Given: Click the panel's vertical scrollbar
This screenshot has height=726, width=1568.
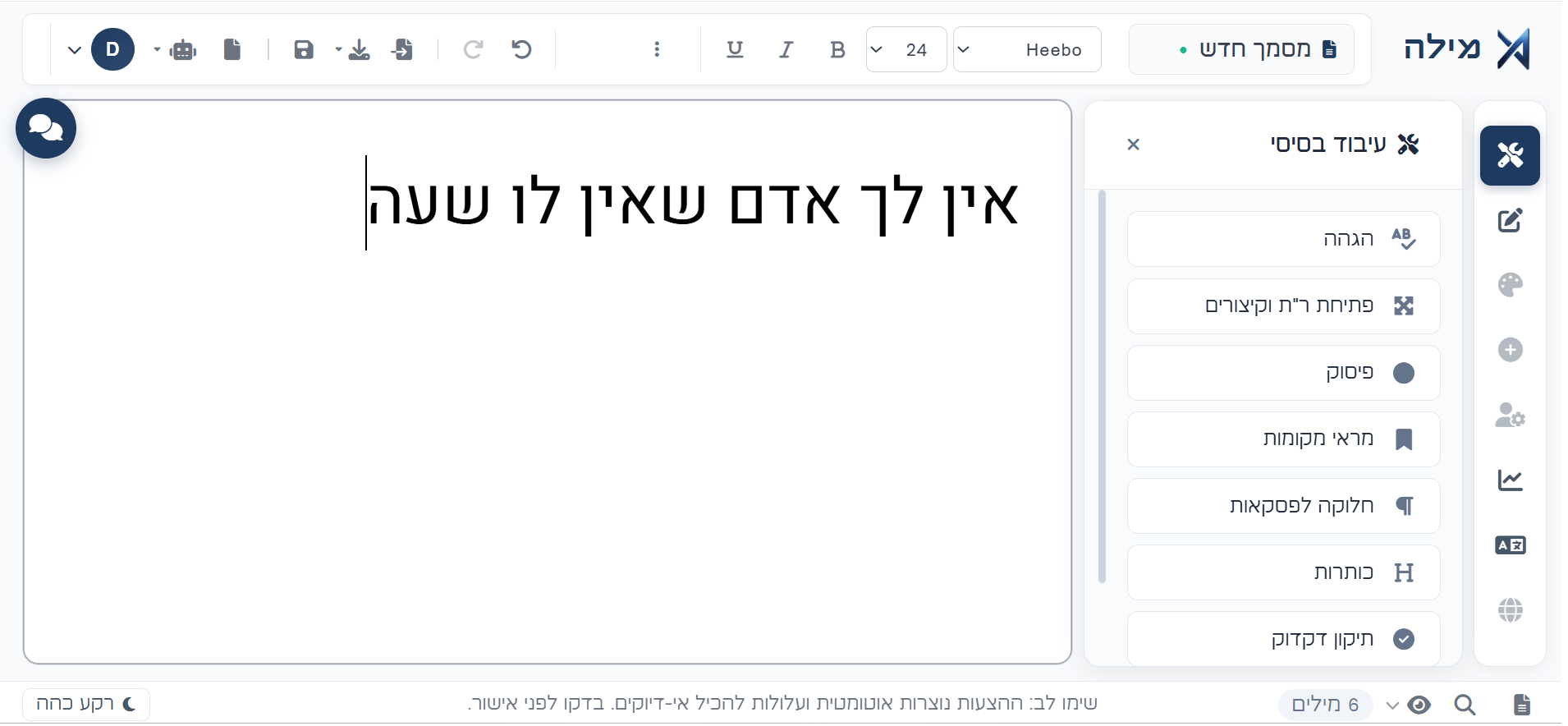Looking at the screenshot, I should [x=1102, y=386].
